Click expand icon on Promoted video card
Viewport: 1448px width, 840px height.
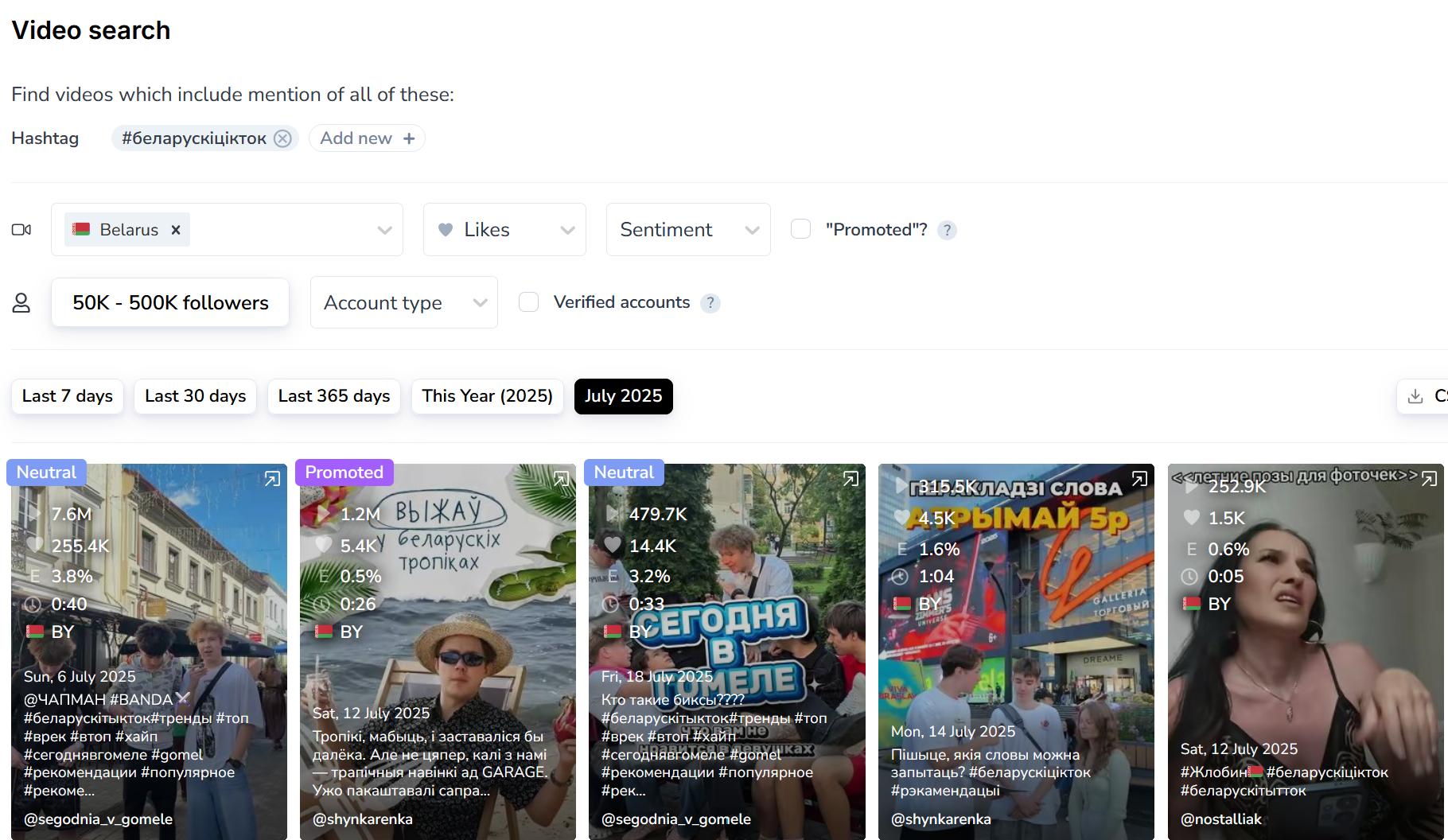pyautogui.click(x=561, y=479)
